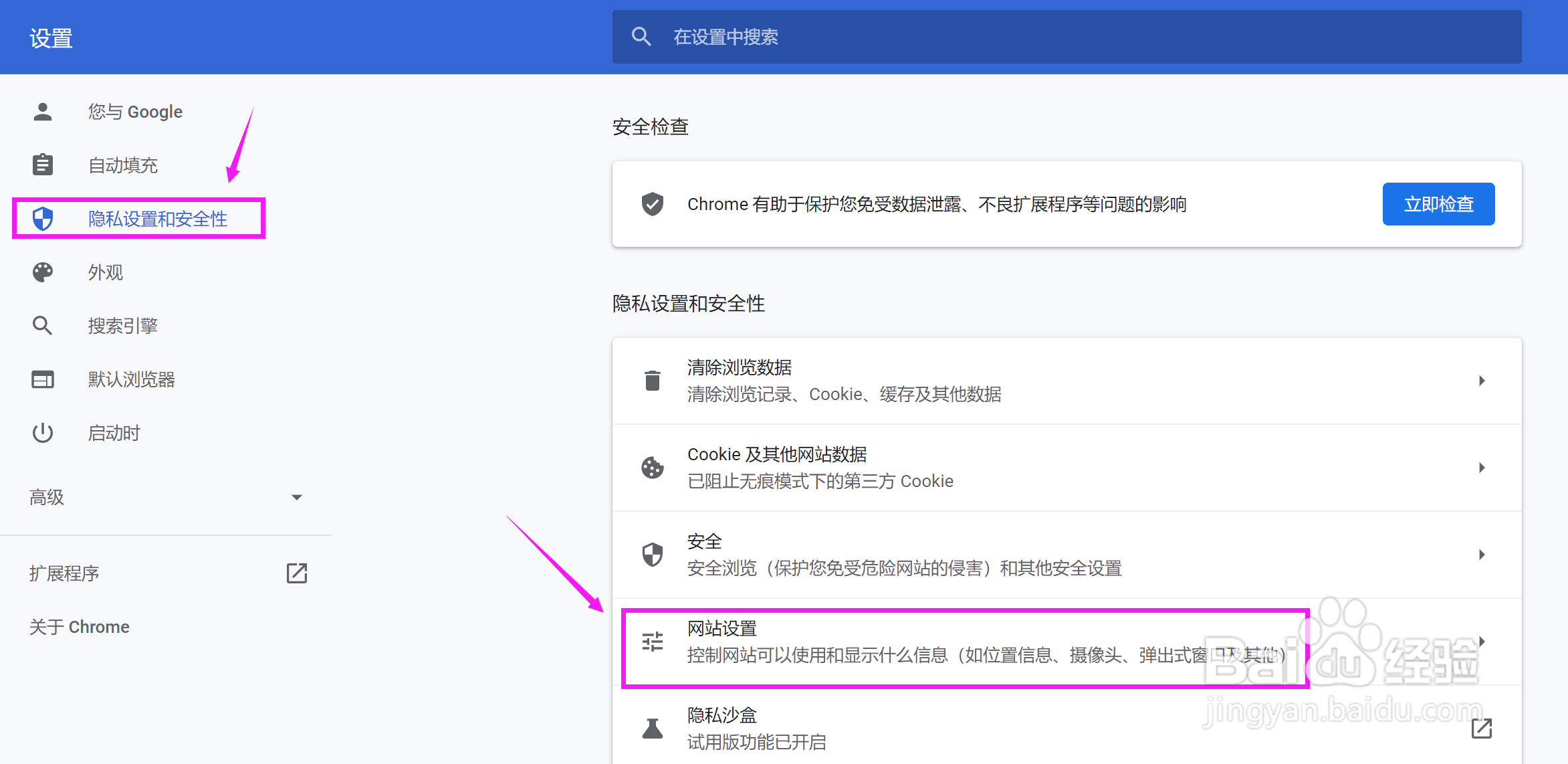
Task: Open the 自动填充 settings section
Action: [123, 165]
